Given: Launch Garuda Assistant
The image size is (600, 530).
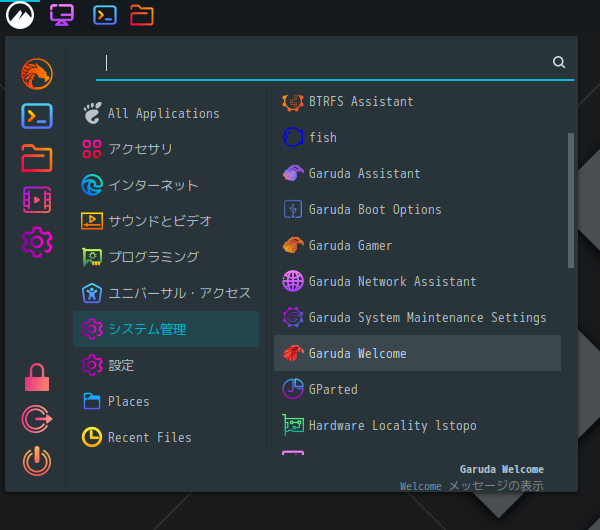Looking at the screenshot, I should 417,173.
